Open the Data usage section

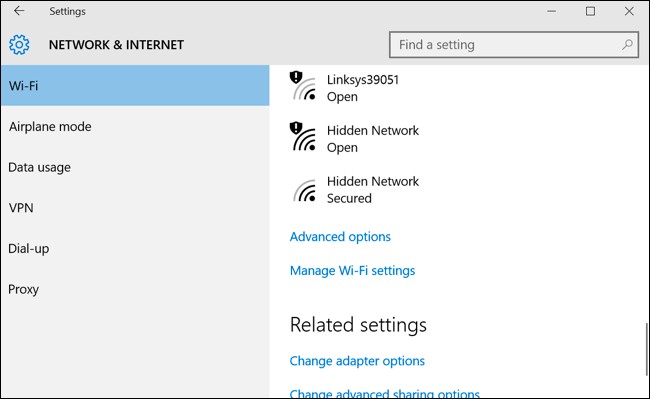pos(135,167)
